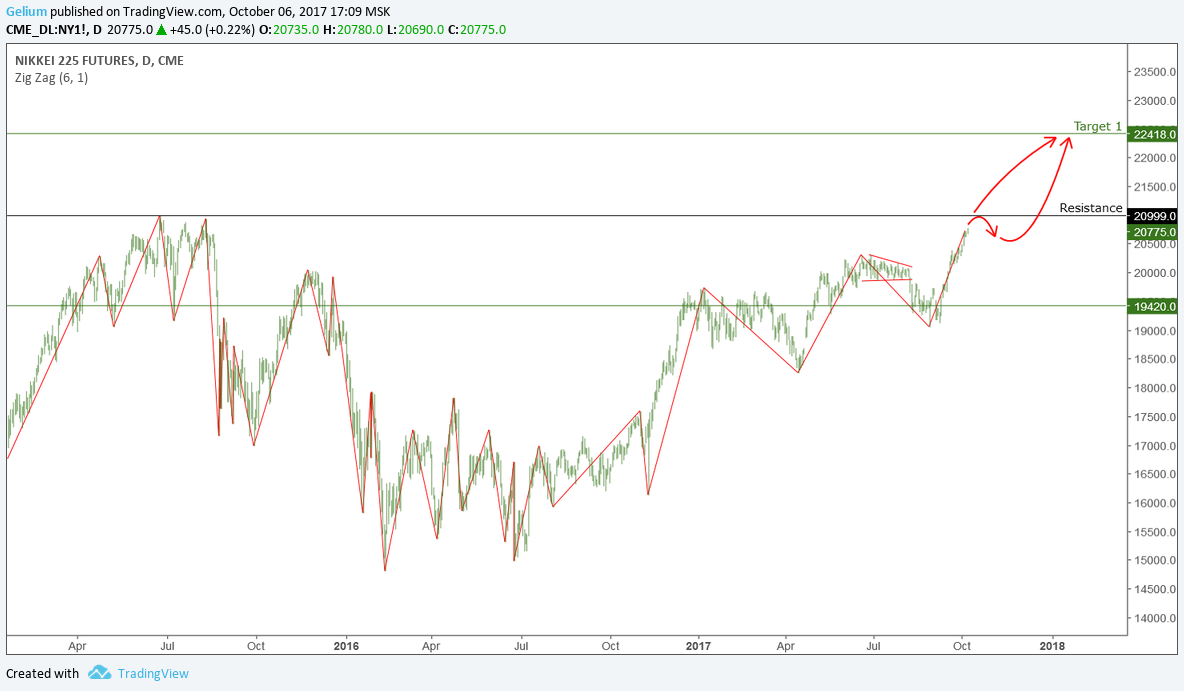Click the 23000.0 price axis label

(1155, 100)
